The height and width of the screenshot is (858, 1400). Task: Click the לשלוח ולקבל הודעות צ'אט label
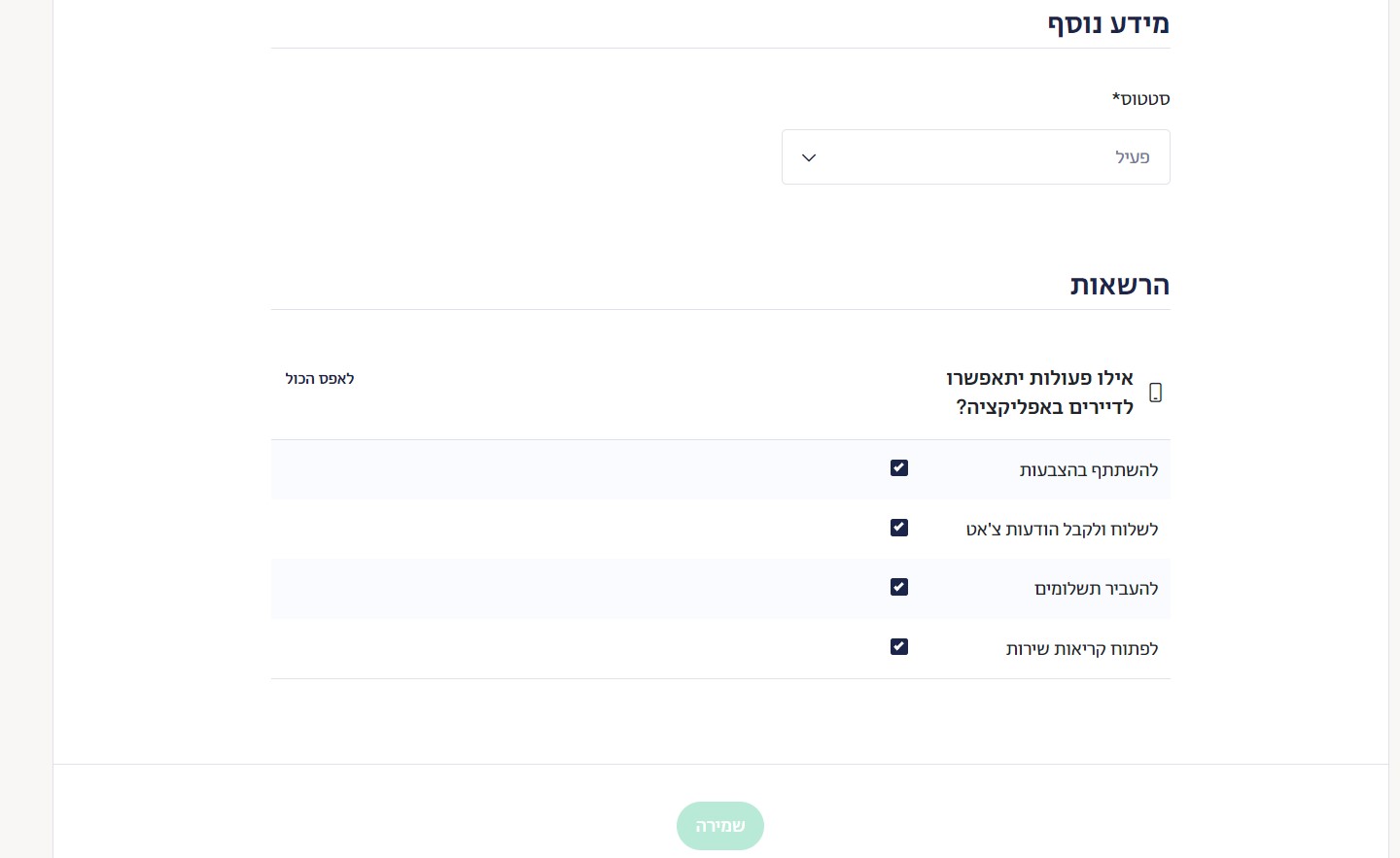pyautogui.click(x=1062, y=530)
